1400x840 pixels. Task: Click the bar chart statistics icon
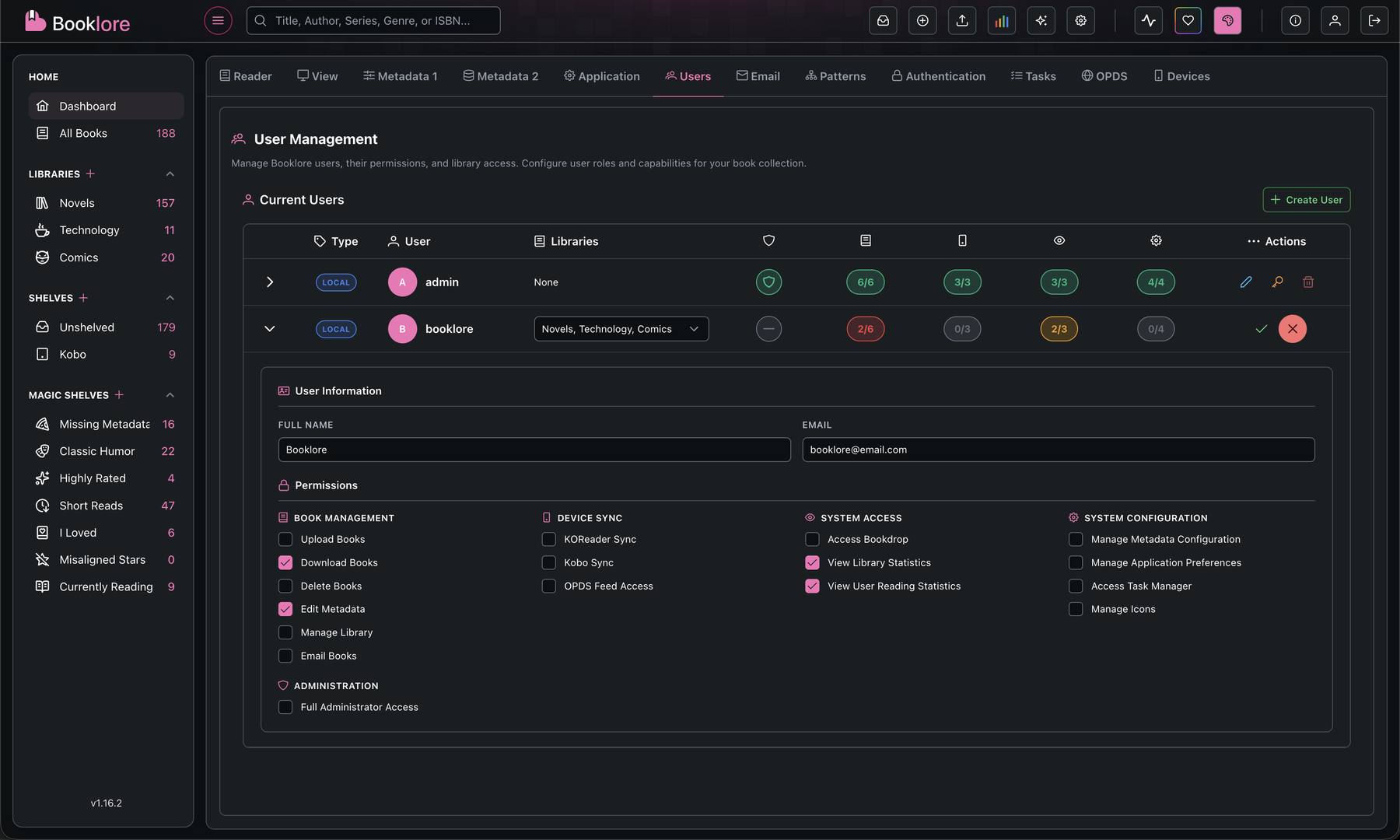pyautogui.click(x=1002, y=20)
